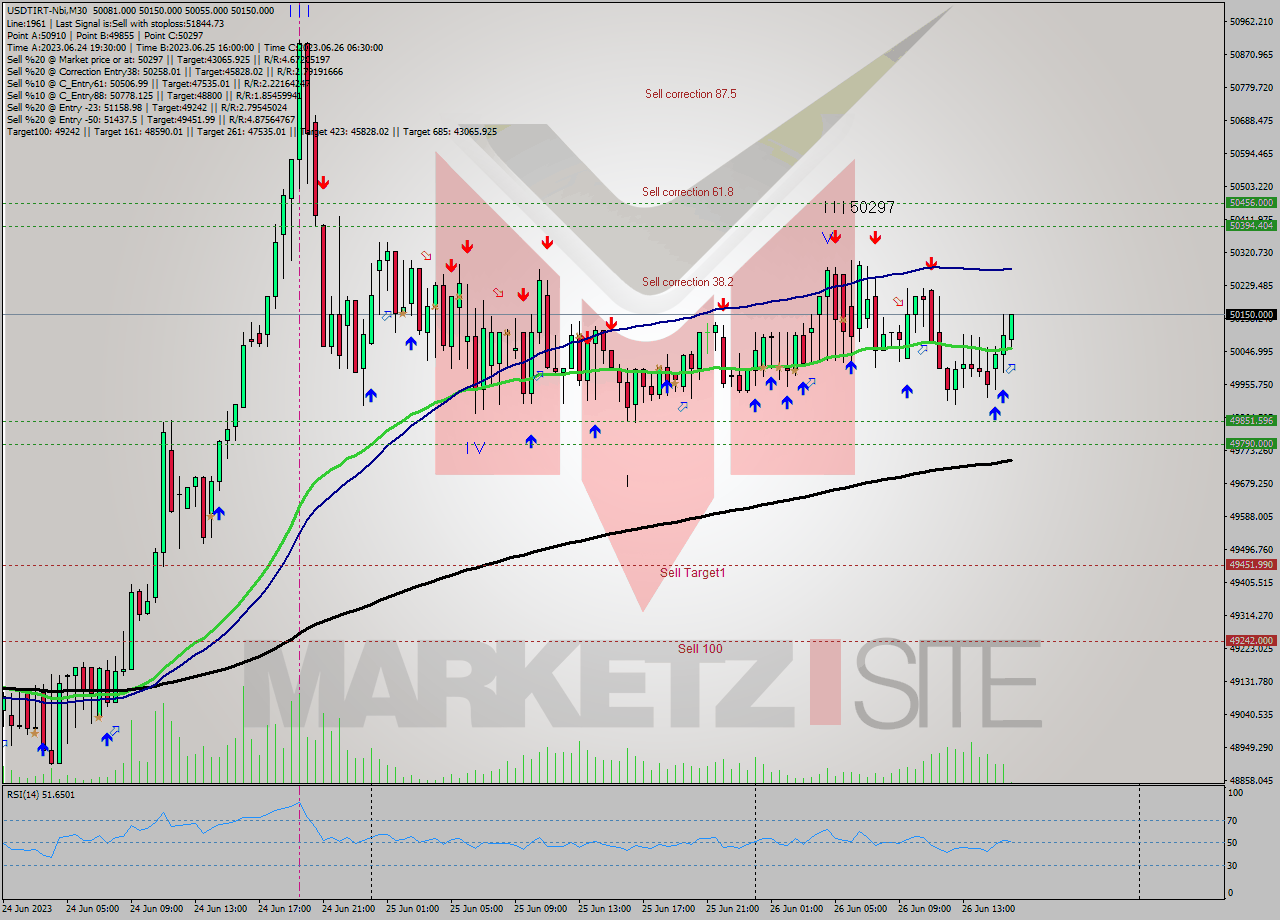The image size is (1280, 920).
Task: Click the green 50394.404 price tag
Action: tap(1250, 226)
